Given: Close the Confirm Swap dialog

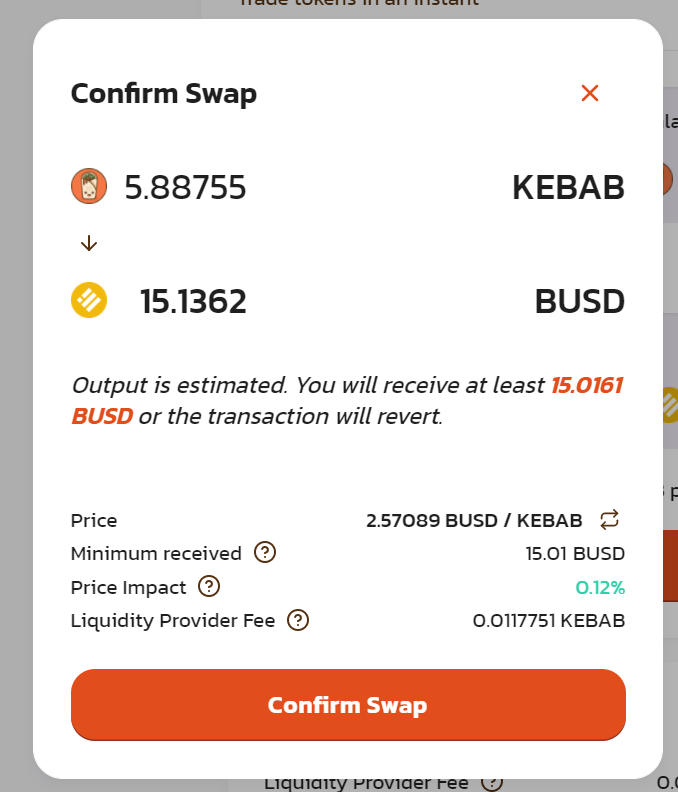Looking at the screenshot, I should (590, 94).
